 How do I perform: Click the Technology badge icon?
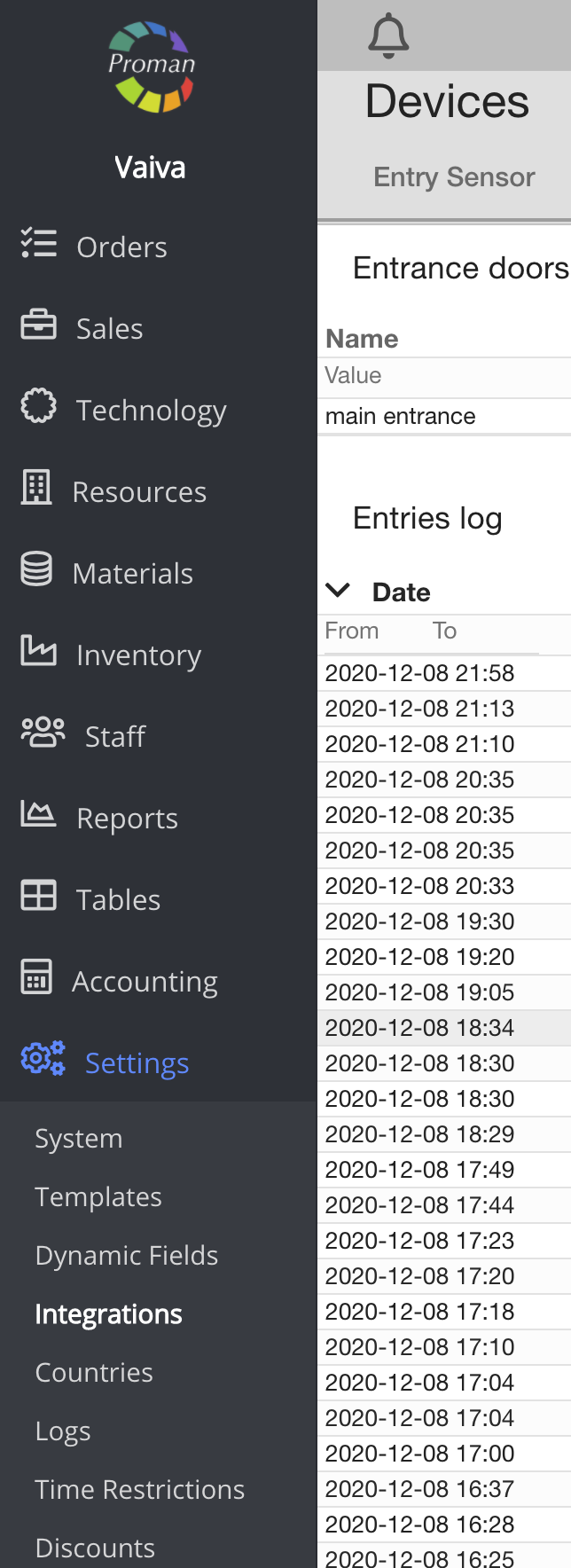tap(38, 406)
